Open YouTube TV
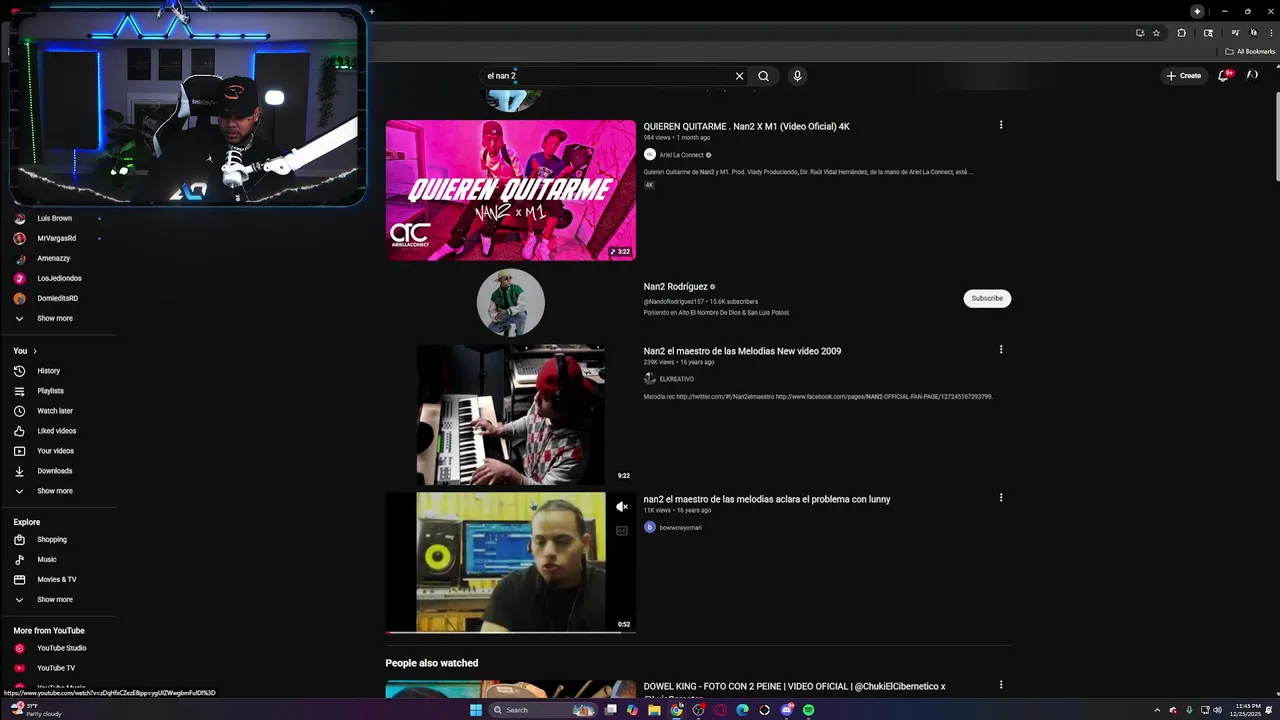 (x=58, y=668)
